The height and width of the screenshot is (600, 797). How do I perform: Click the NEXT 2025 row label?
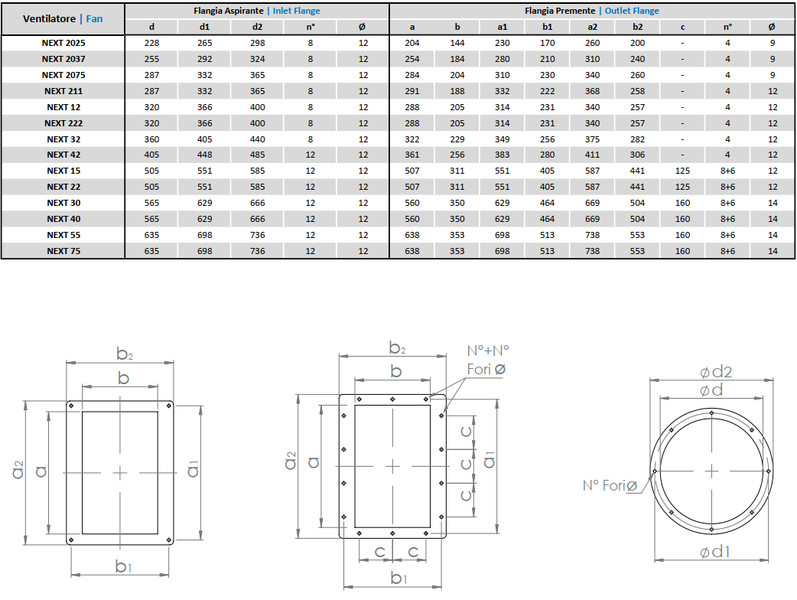coord(63,43)
